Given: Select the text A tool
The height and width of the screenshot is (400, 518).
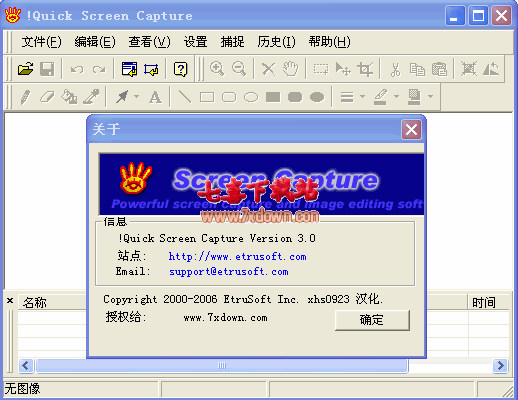Looking at the screenshot, I should coord(155,98).
